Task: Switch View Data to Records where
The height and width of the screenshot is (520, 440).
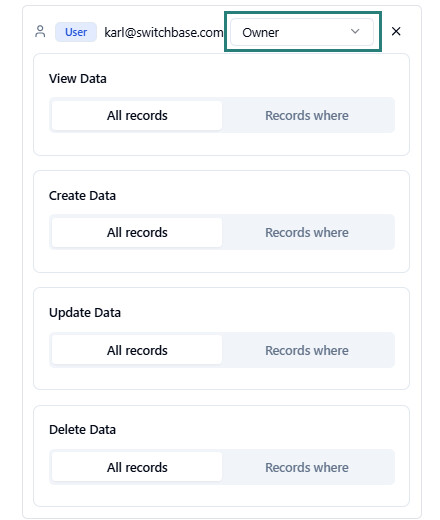Action: [307, 116]
